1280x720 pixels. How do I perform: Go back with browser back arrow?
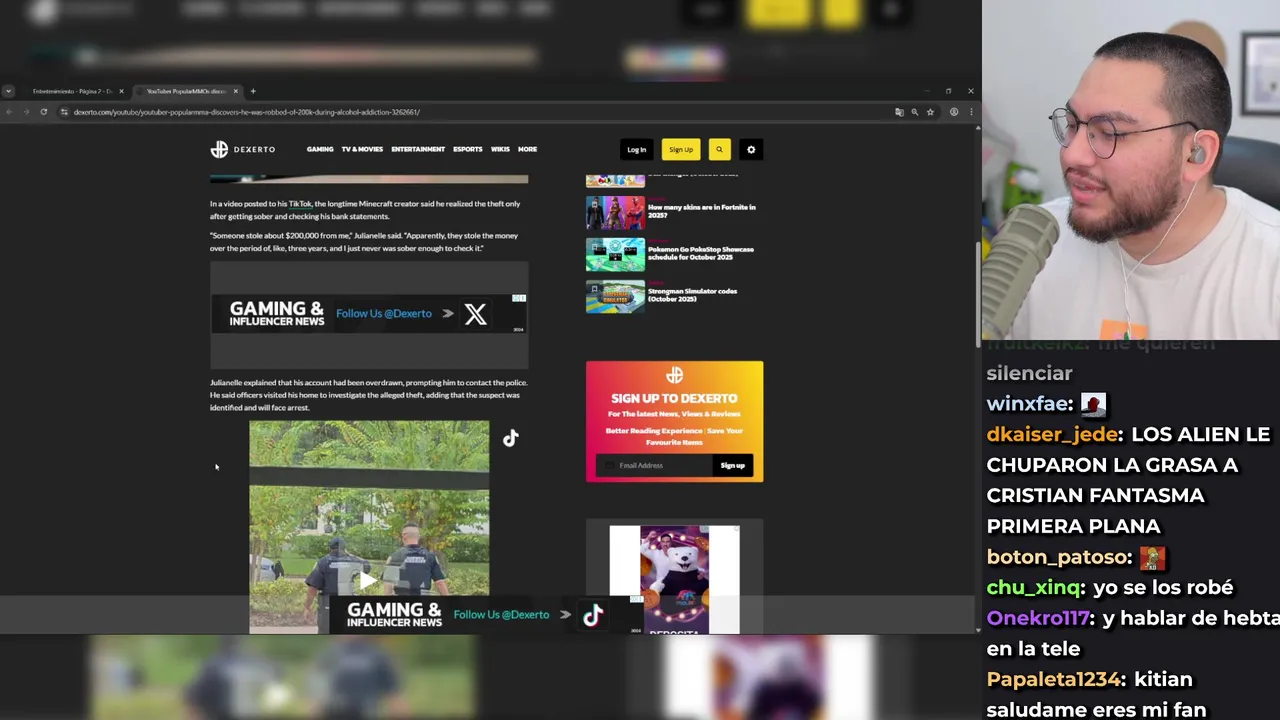click(10, 112)
